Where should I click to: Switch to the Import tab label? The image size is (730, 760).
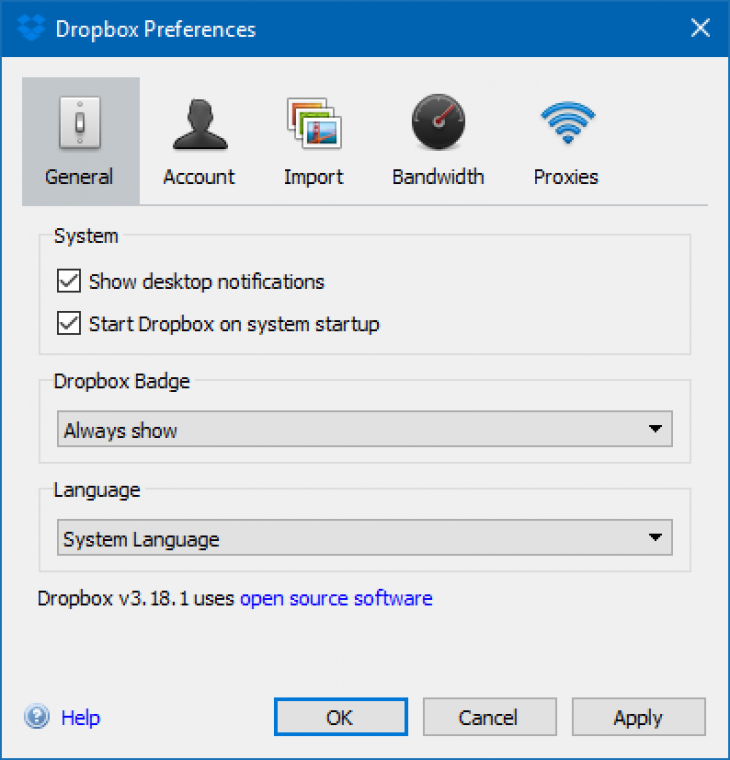(314, 178)
